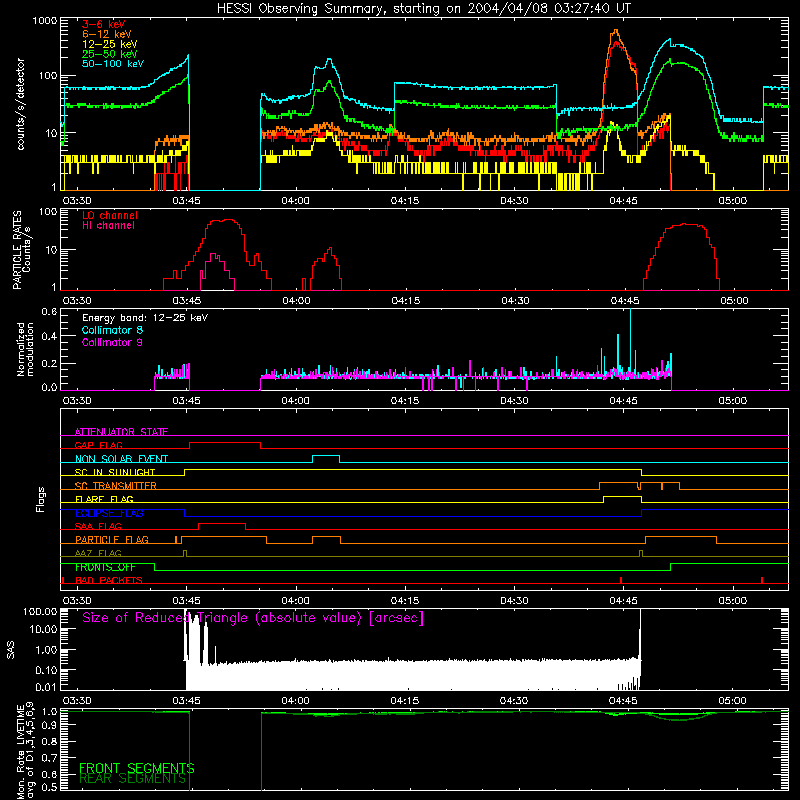Viewport: 800px width, 800px height.
Task: Click the FRONT SEGMENTS legend entry
Action: pos(137,768)
